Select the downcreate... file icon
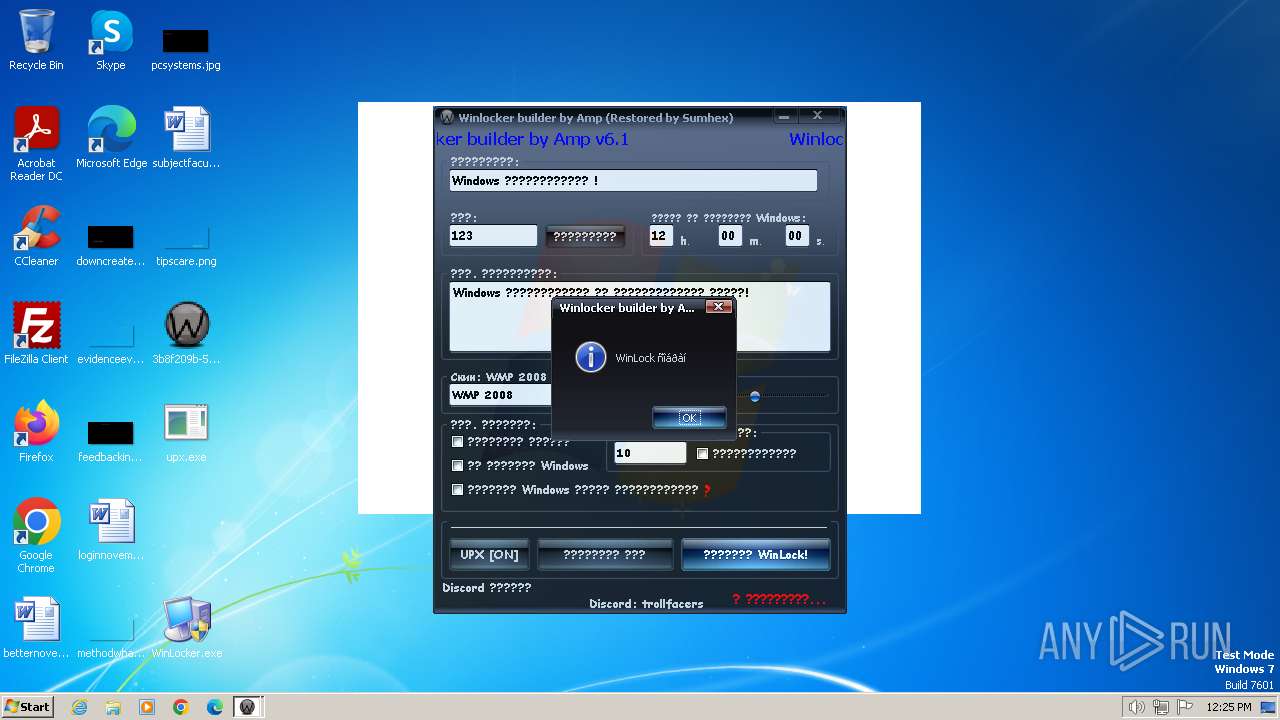This screenshot has width=1280, height=720. click(110, 244)
